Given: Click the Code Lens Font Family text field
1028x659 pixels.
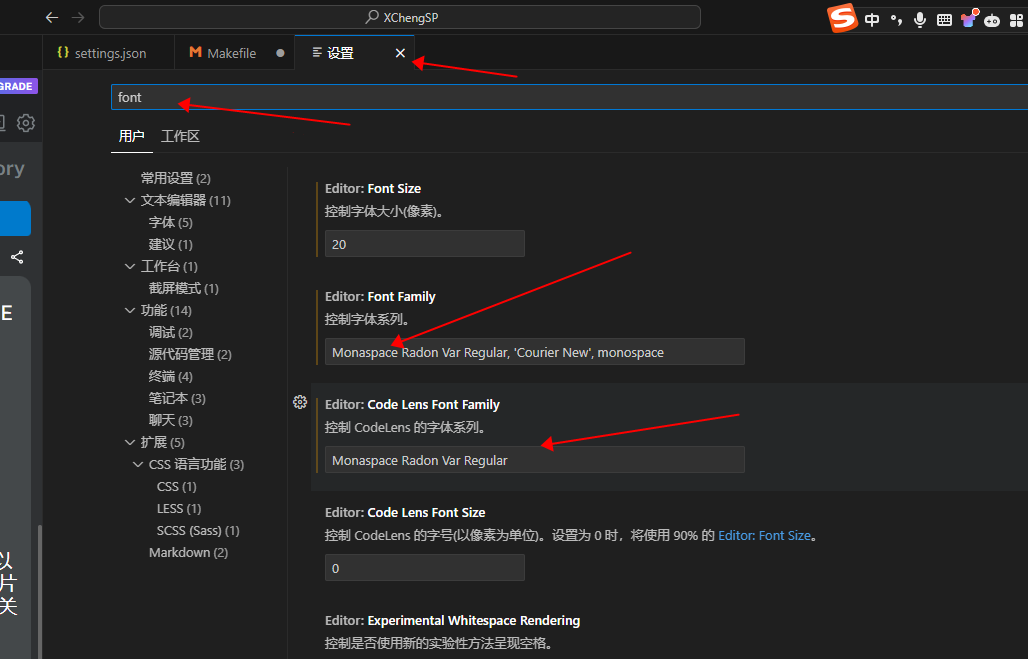Looking at the screenshot, I should [x=535, y=460].
